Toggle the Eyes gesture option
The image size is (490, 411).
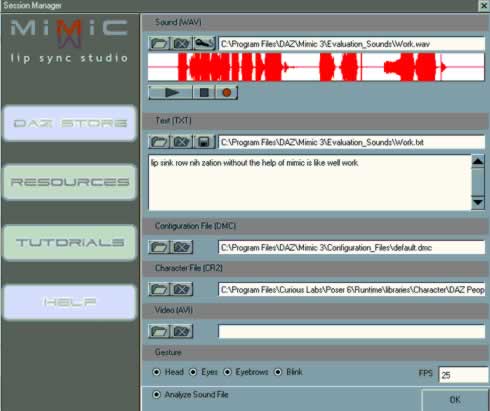point(193,372)
